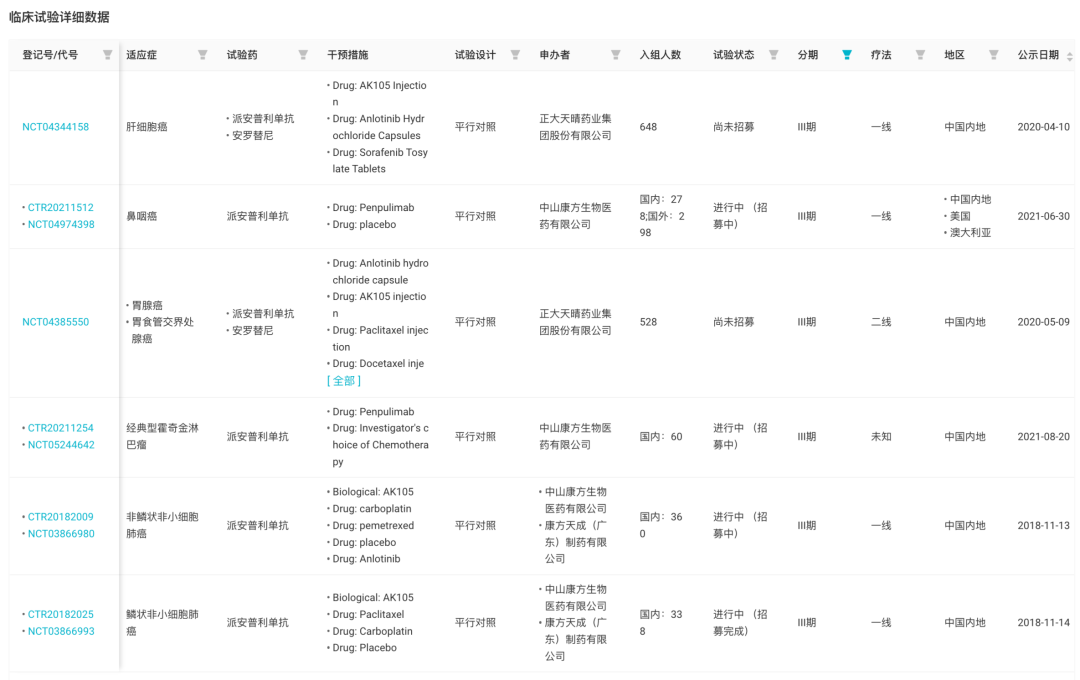Open trial CTR20211512
The width and height of the screenshot is (1080, 680).
pos(61,207)
